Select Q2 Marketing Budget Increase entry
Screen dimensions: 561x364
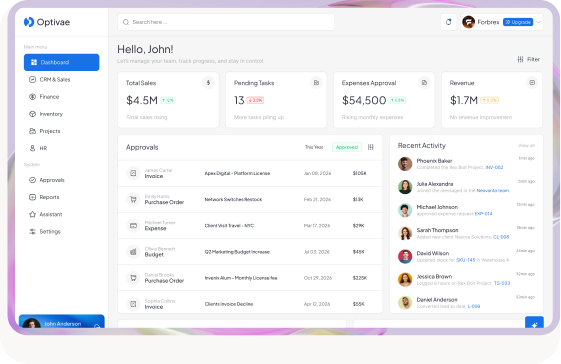pyautogui.click(x=237, y=252)
